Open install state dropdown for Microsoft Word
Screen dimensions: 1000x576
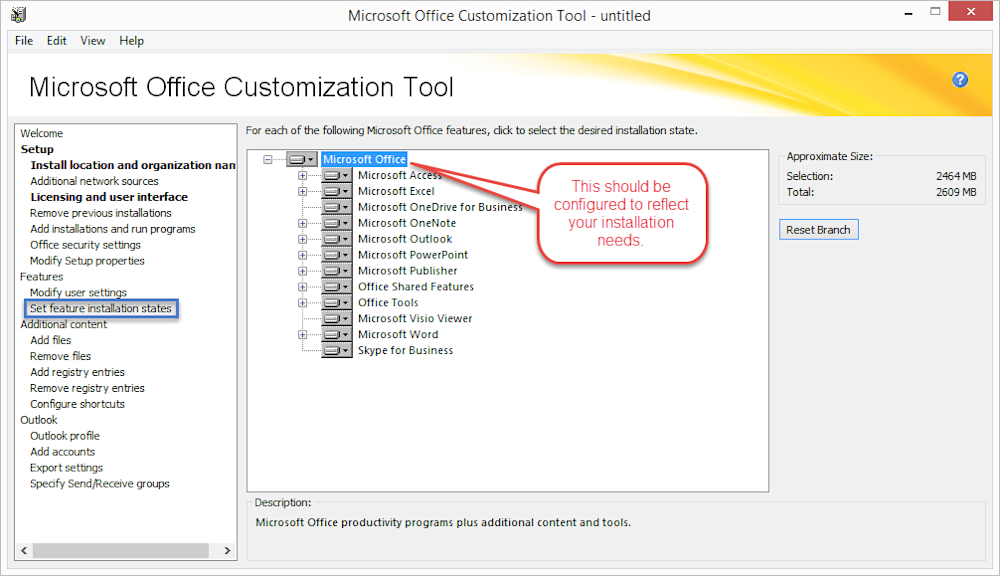[337, 335]
